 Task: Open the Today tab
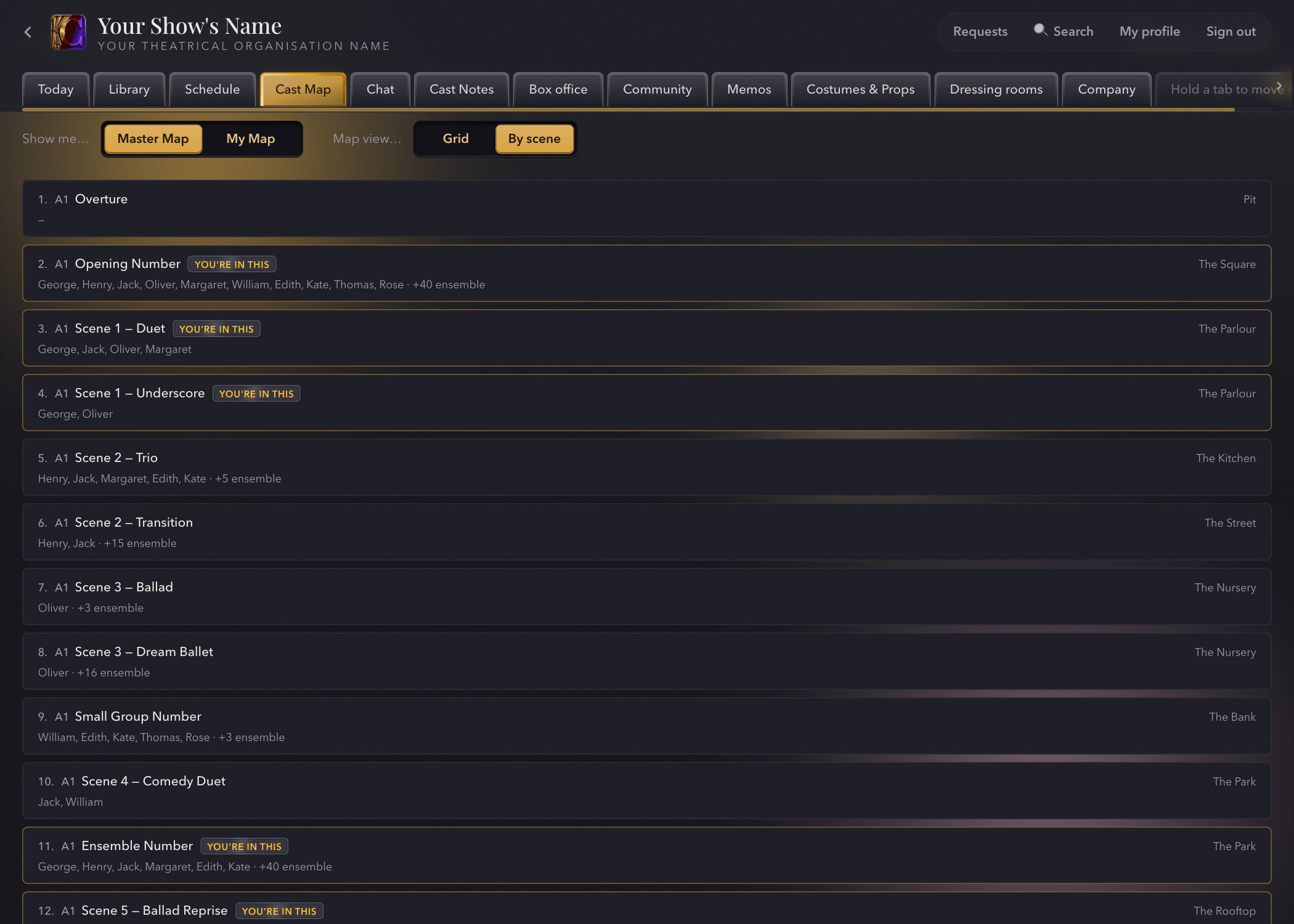click(x=55, y=89)
